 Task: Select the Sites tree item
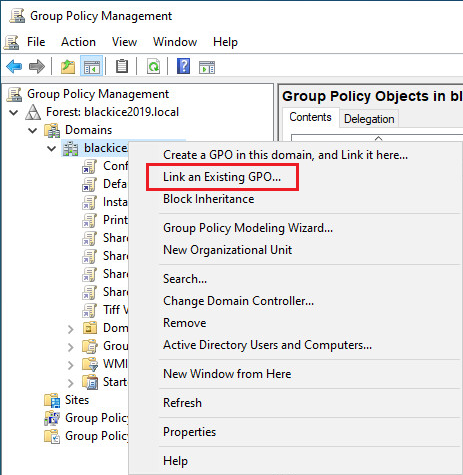point(77,400)
